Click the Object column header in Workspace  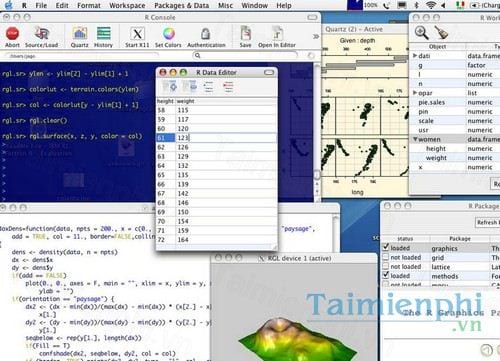[x=438, y=47]
